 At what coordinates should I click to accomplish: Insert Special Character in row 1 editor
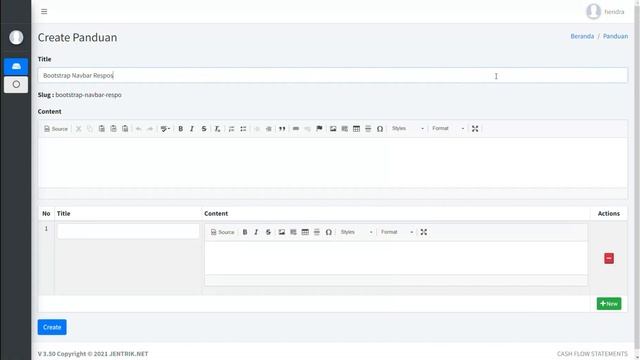tap(329, 232)
